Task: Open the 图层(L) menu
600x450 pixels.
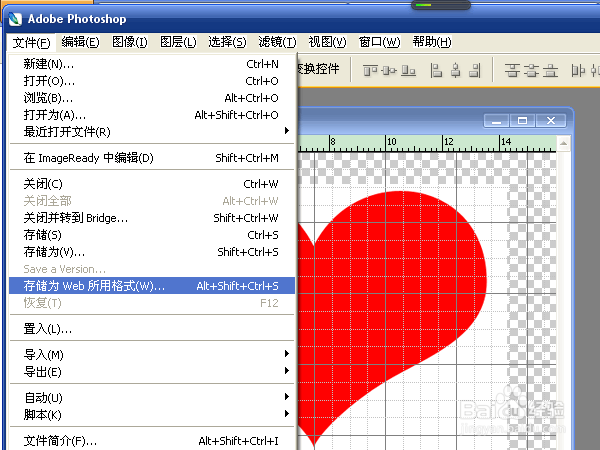Action: pos(178,42)
